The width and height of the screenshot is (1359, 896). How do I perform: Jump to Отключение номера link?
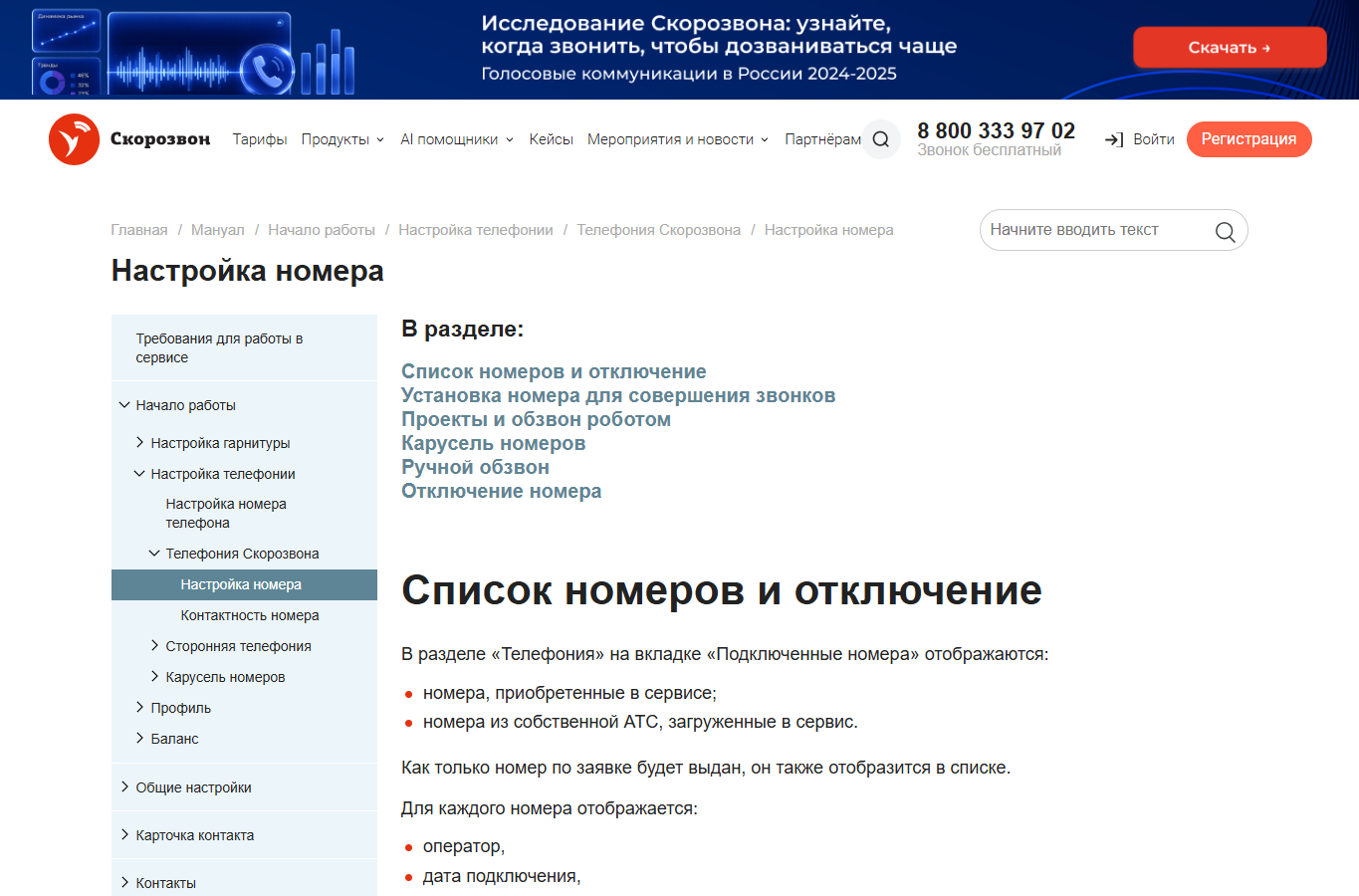501,491
